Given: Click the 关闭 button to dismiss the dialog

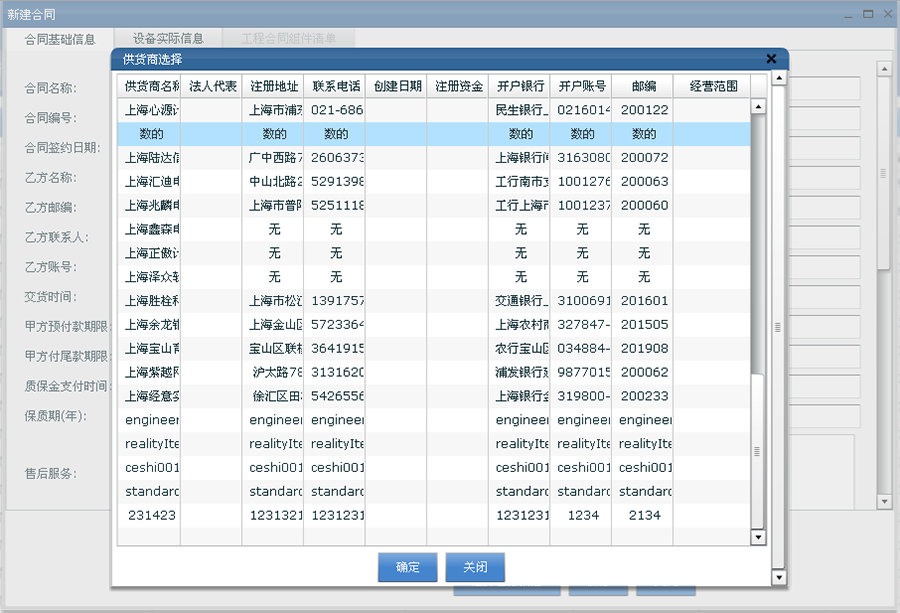Looking at the screenshot, I should 475,567.
